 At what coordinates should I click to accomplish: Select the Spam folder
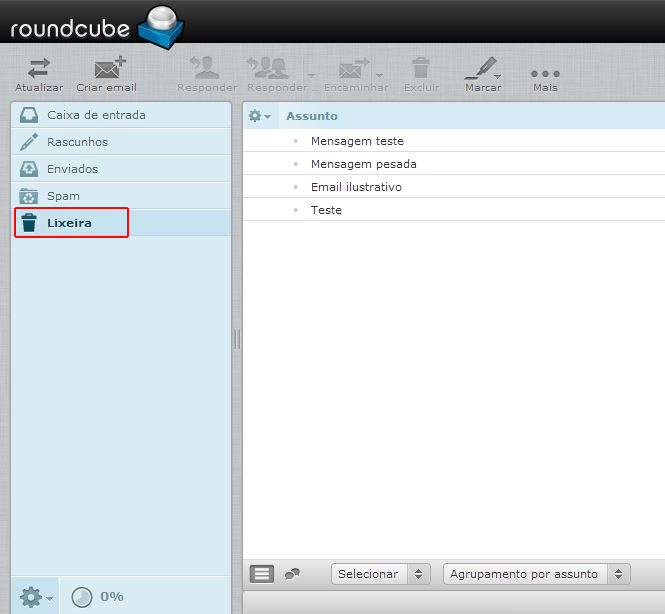pyautogui.click(x=63, y=196)
